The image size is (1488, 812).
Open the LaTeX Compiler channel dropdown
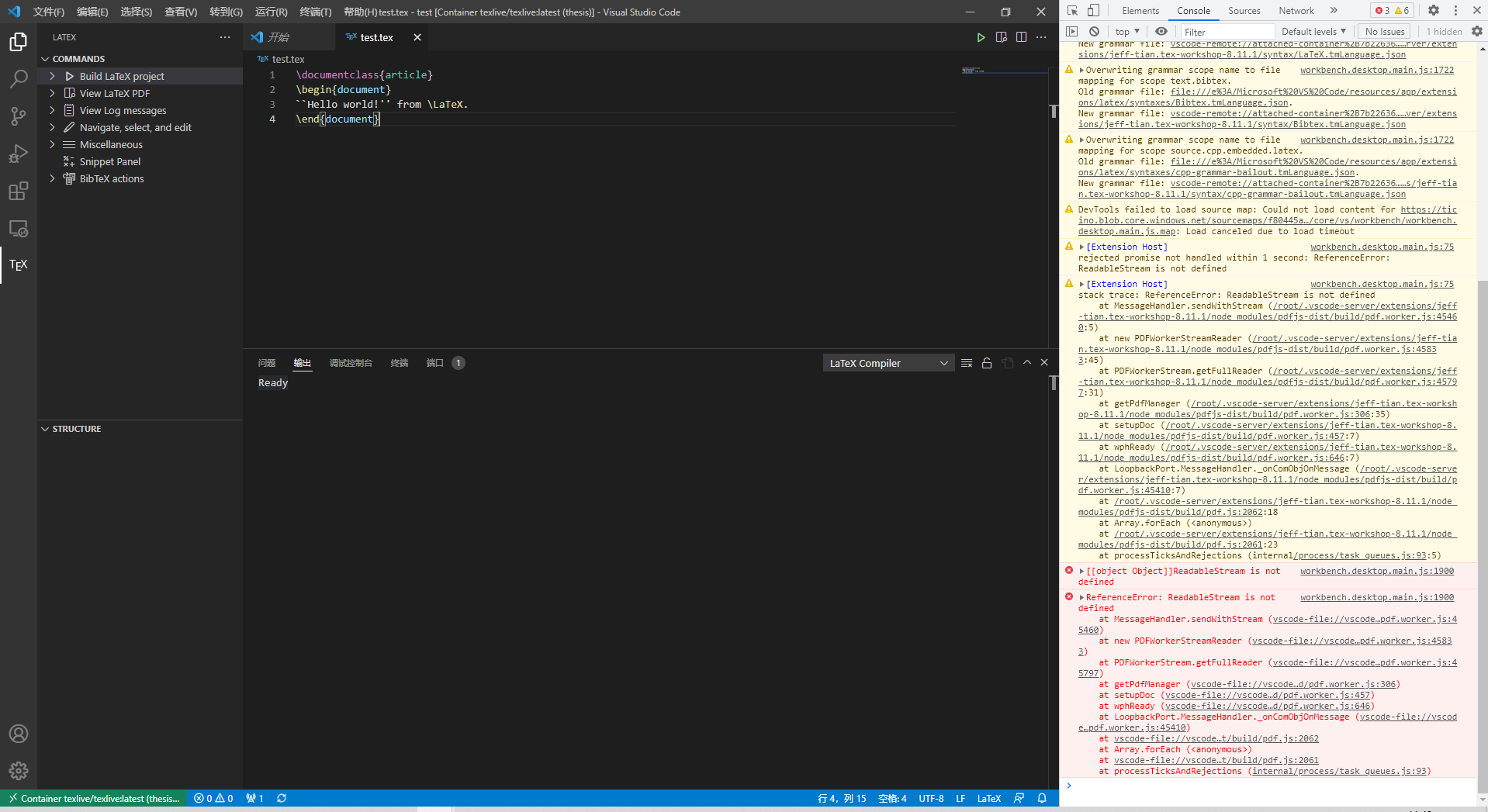pos(888,362)
